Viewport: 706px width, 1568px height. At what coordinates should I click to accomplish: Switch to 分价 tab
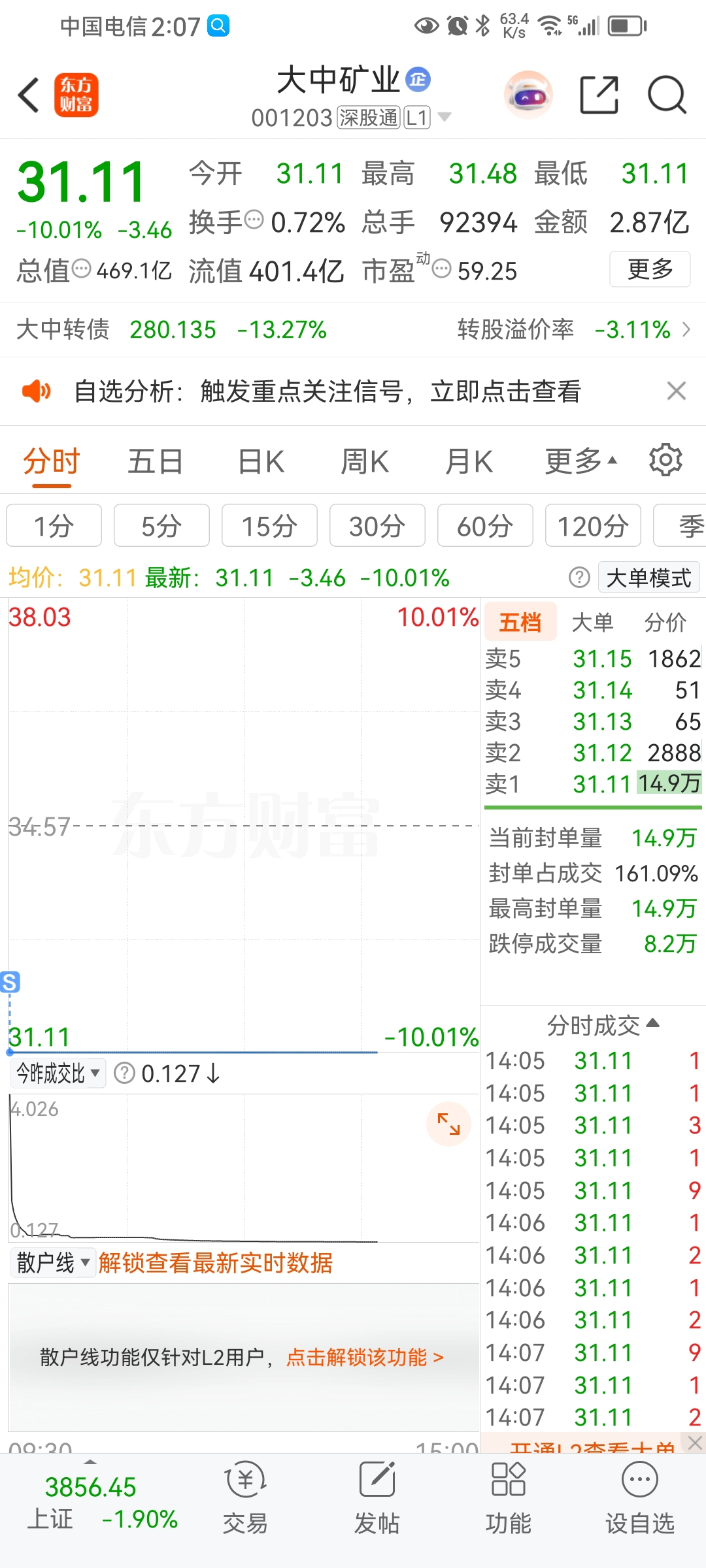(665, 622)
